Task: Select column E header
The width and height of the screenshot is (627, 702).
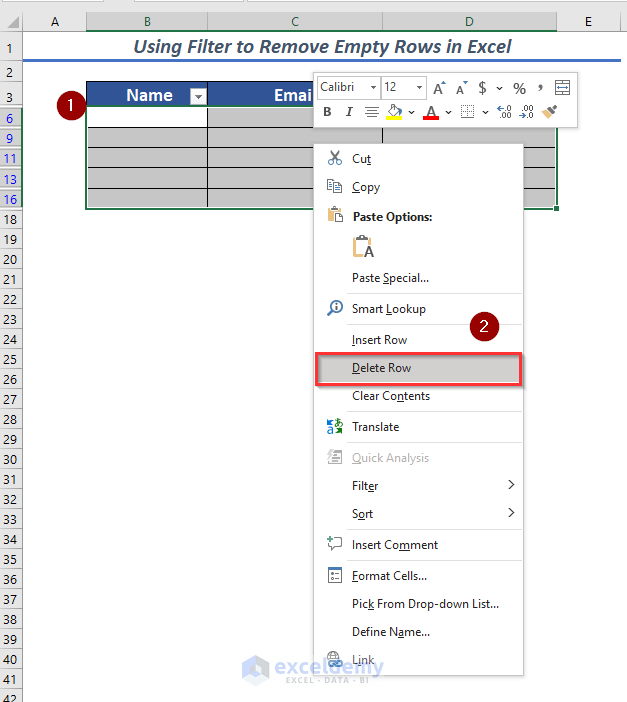Action: 588,22
